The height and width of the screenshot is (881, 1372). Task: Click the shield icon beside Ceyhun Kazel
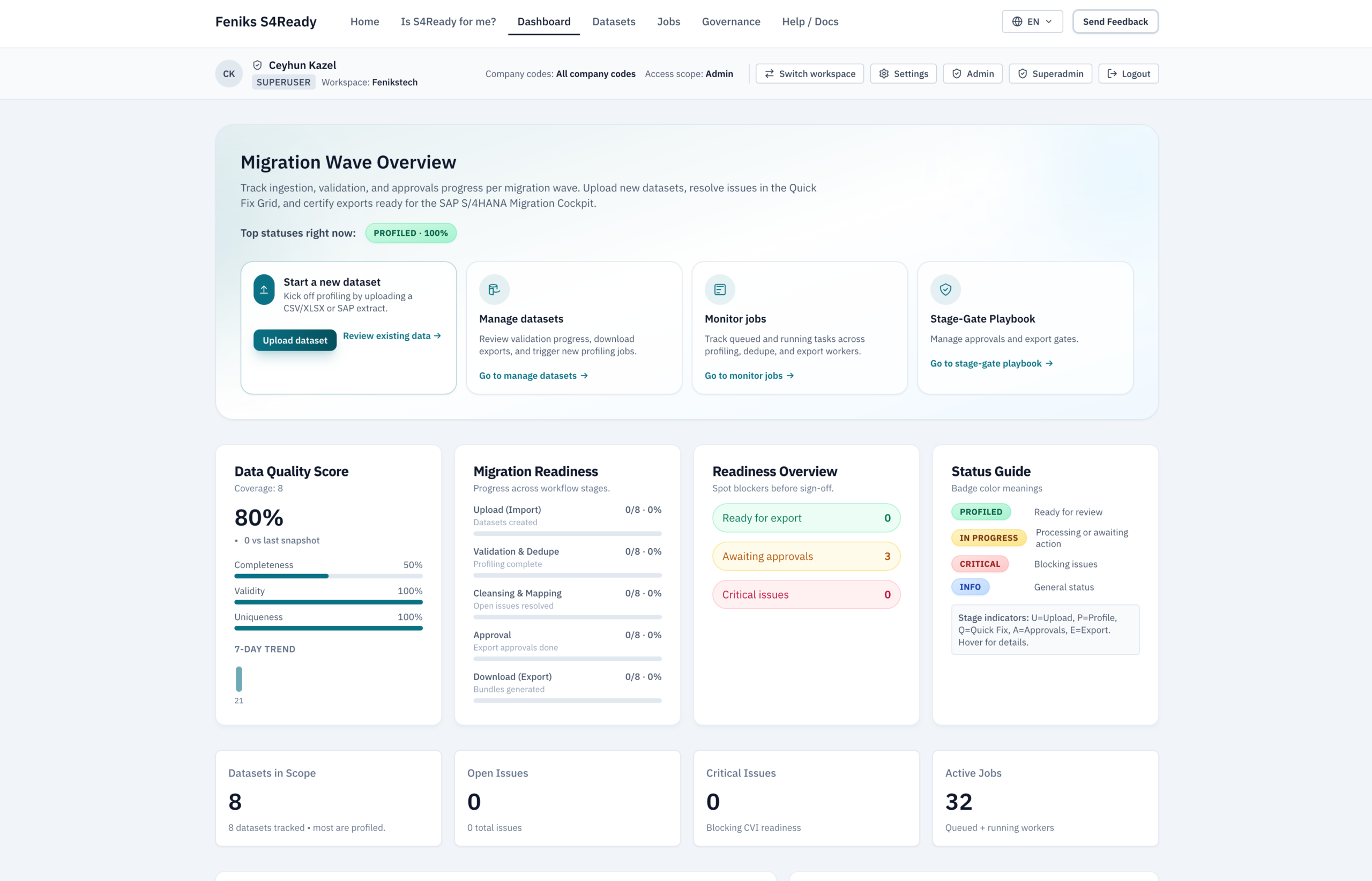pos(257,65)
